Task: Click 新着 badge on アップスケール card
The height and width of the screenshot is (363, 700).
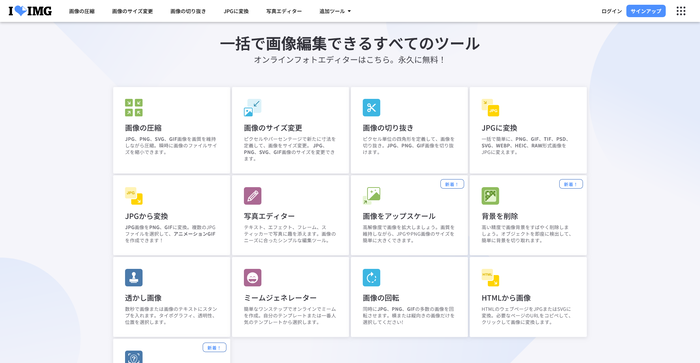Action: coord(452,184)
